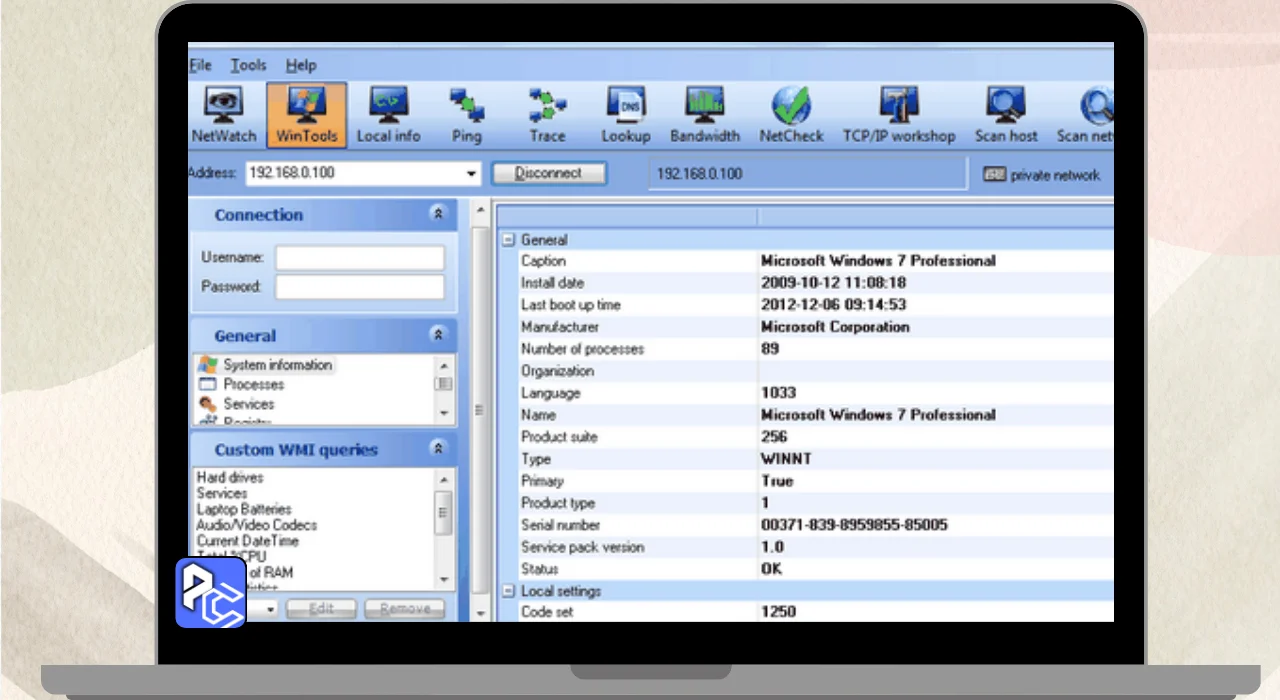Focus the Username input field
This screenshot has width=1280, height=700.
pyautogui.click(x=360, y=258)
